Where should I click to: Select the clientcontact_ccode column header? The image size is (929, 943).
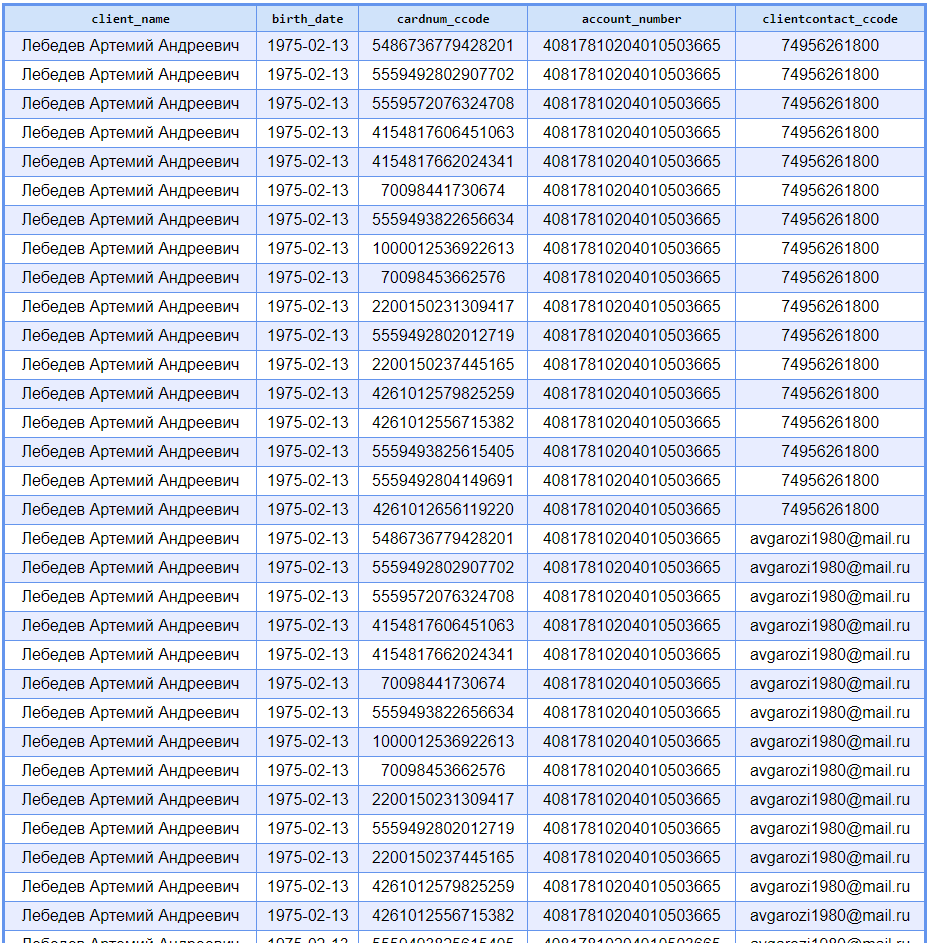(x=829, y=19)
